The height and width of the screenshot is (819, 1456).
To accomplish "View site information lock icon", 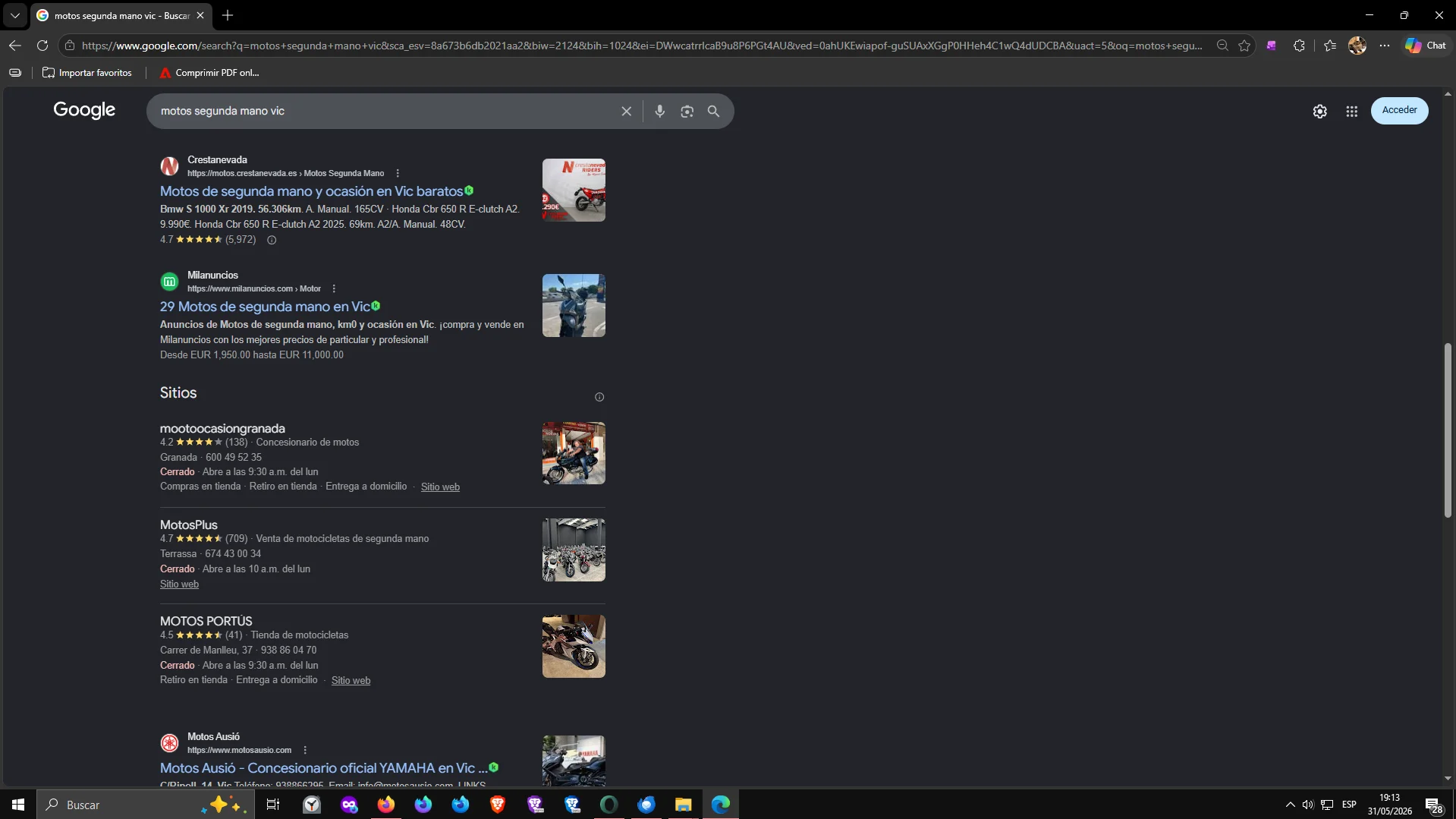I will pos(70,46).
